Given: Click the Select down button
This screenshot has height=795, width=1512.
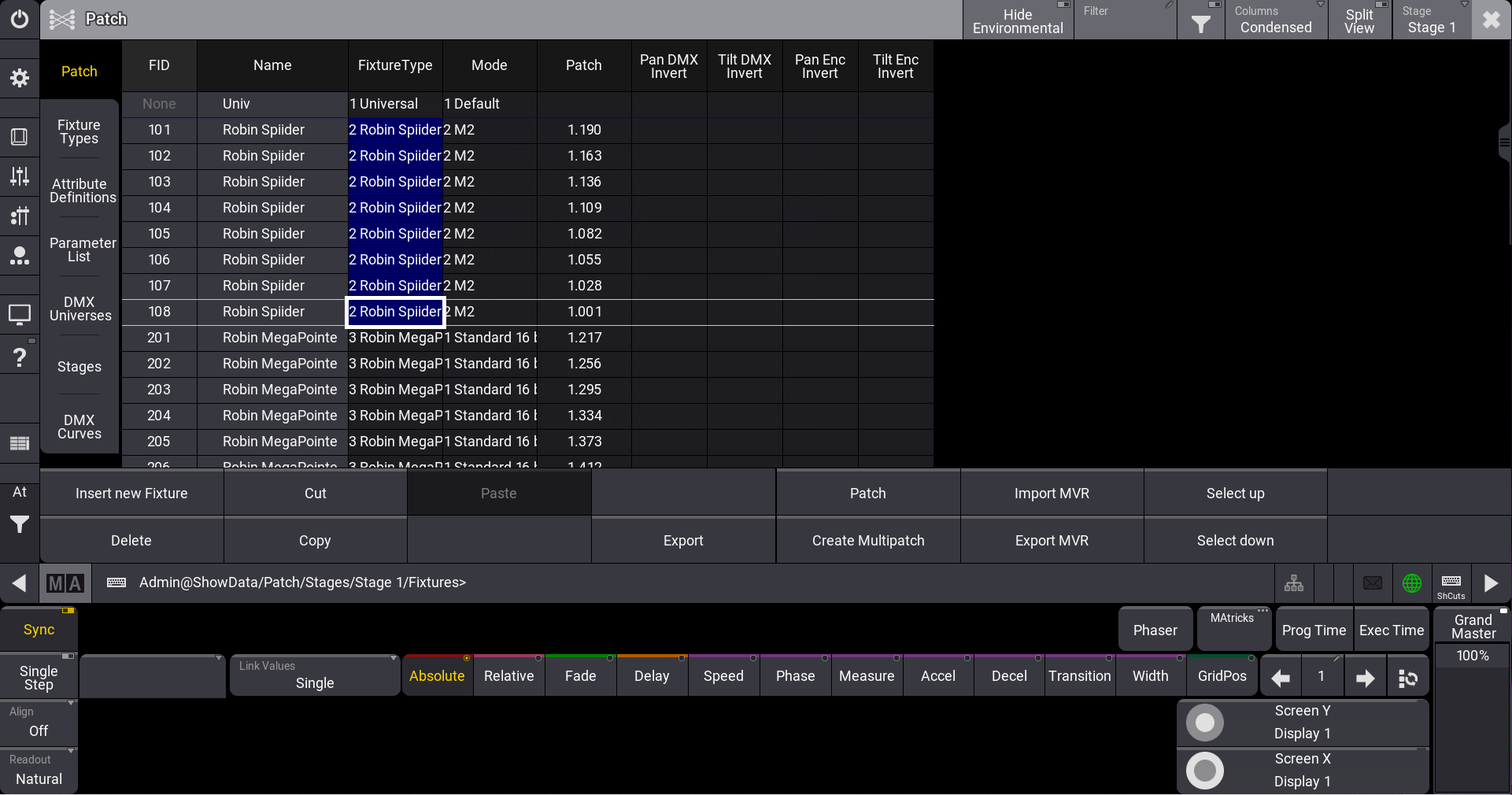Looking at the screenshot, I should [x=1235, y=541].
